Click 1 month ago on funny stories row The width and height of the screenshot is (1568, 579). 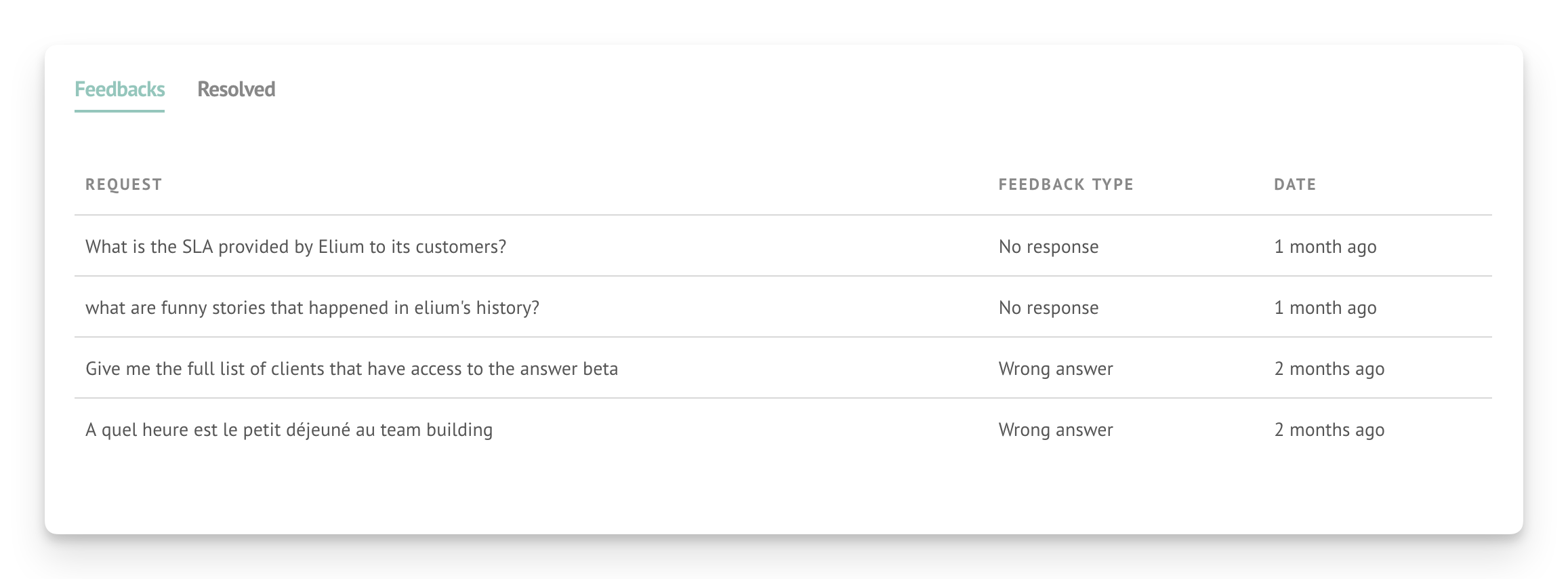tap(1325, 308)
